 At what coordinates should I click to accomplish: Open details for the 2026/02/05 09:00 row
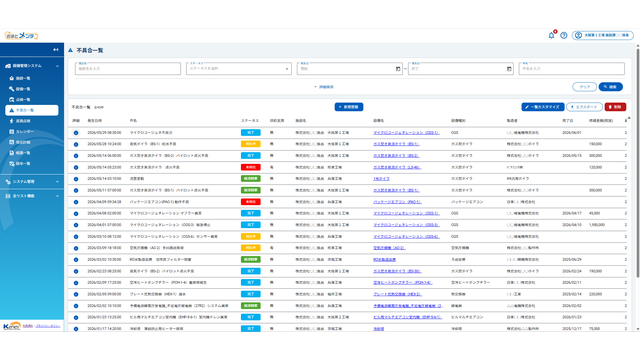[x=76, y=294]
